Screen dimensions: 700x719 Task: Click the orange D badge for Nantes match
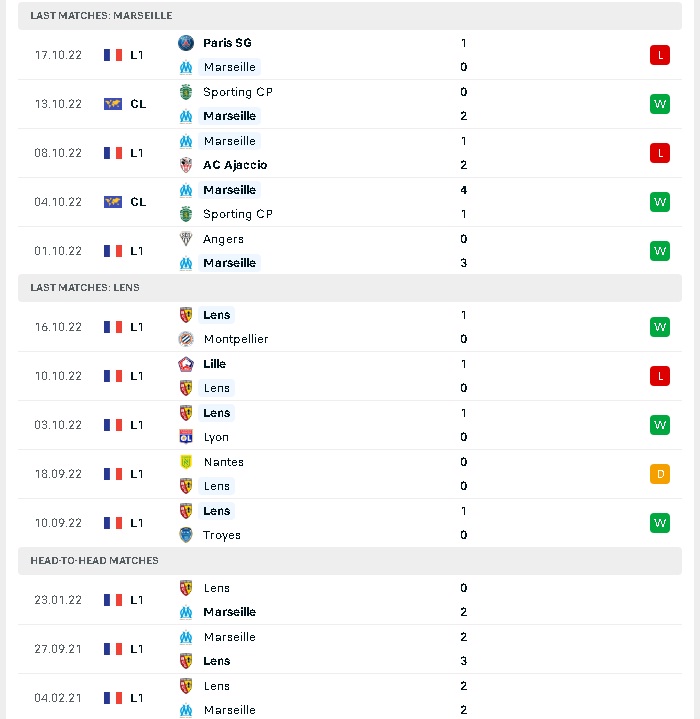(660, 474)
